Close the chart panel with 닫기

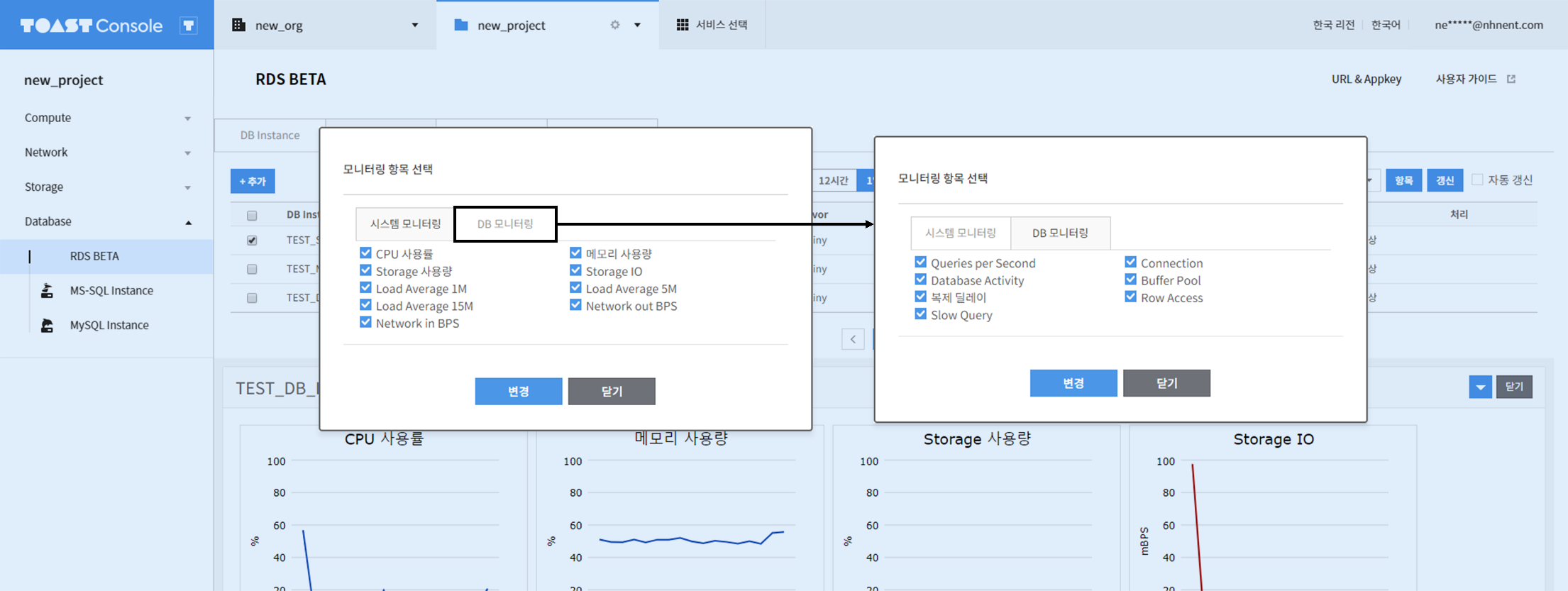tap(1514, 387)
